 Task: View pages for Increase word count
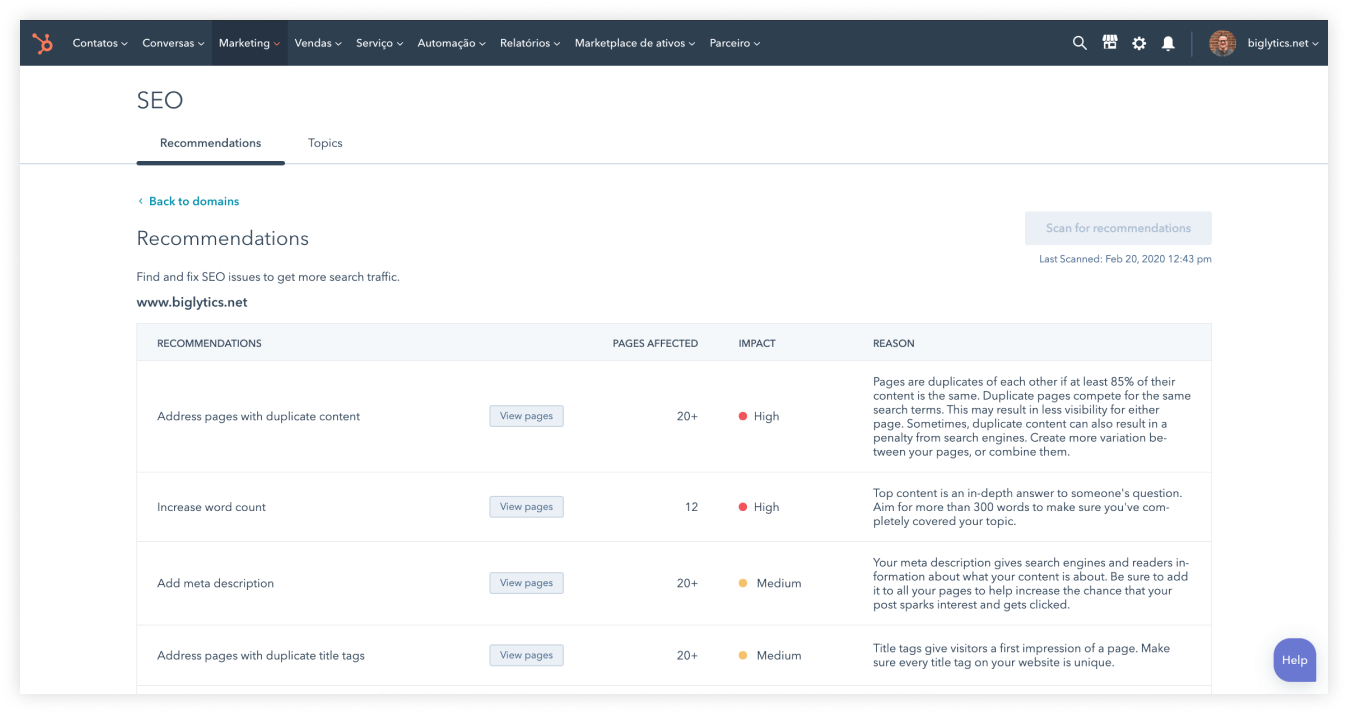526,507
